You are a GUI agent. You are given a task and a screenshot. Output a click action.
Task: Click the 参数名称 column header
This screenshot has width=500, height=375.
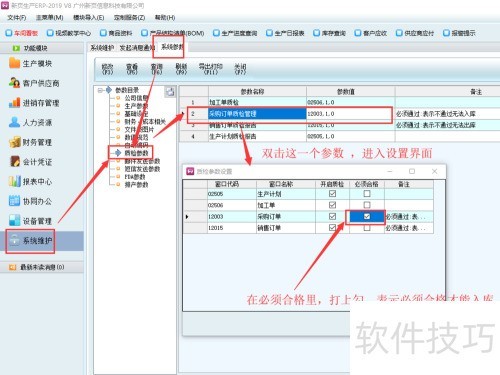(x=257, y=92)
